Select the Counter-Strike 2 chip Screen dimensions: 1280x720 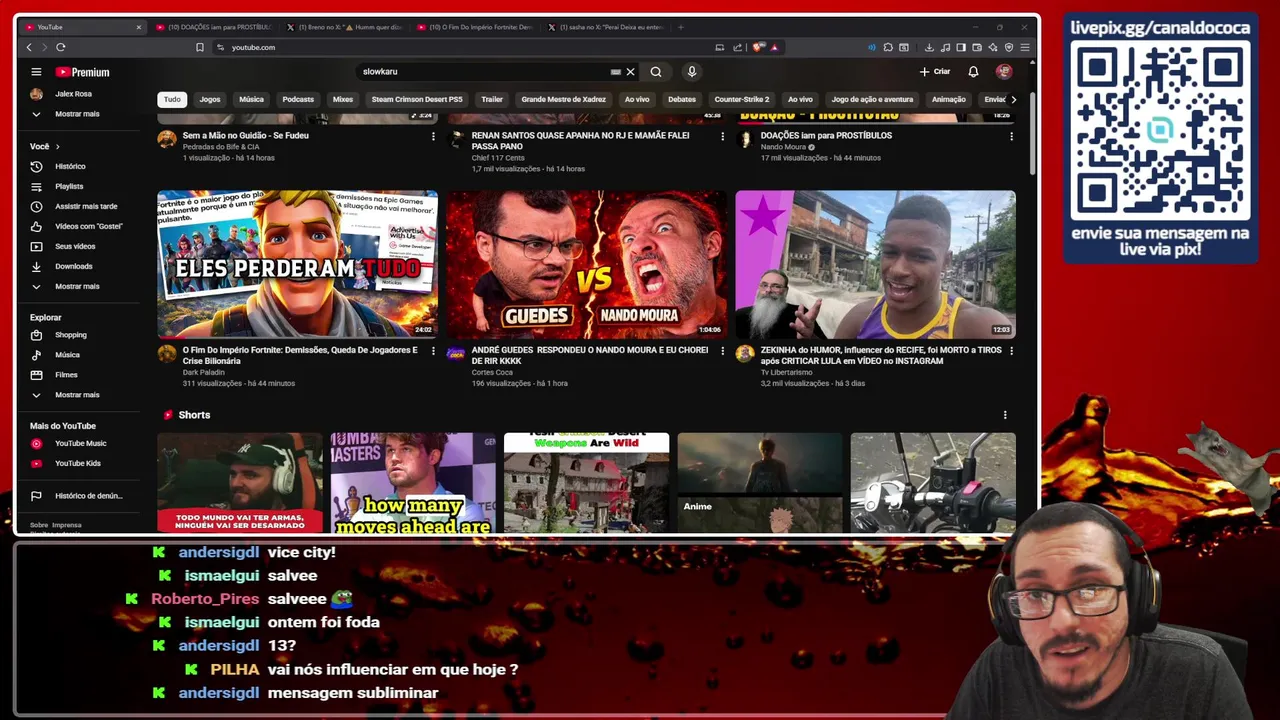pos(742,99)
